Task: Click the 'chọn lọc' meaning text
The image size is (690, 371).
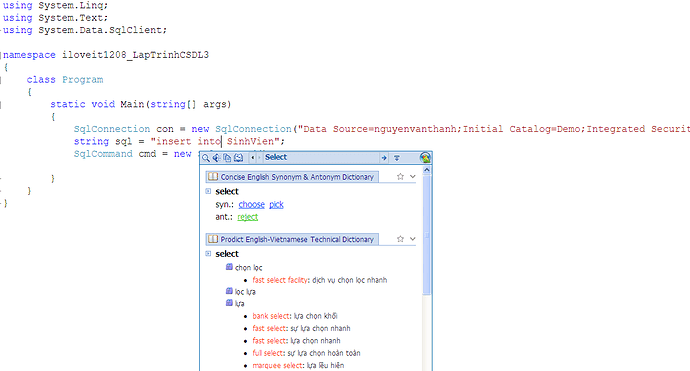Action: pos(249,268)
